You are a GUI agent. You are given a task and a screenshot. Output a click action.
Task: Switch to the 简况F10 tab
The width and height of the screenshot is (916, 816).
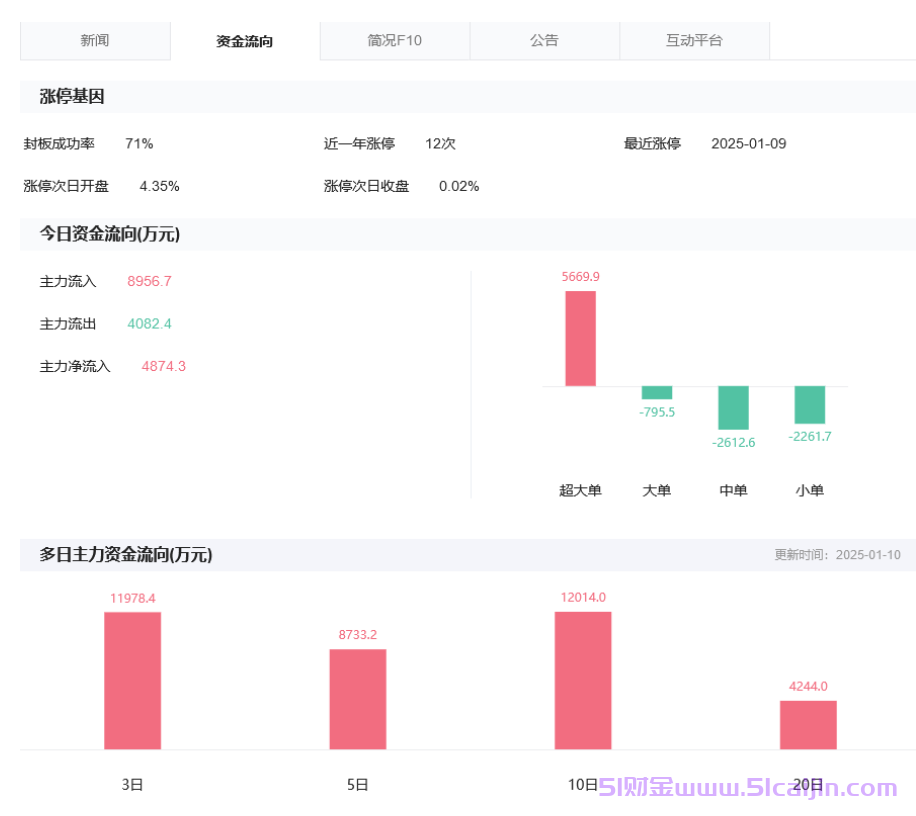[x=395, y=40]
